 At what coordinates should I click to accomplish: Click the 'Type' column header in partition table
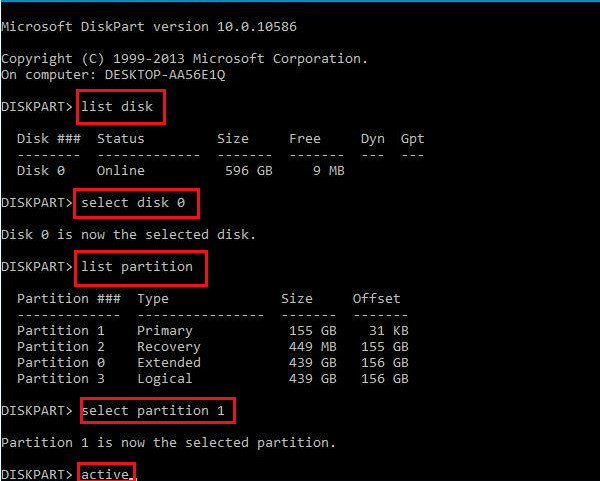153,299
